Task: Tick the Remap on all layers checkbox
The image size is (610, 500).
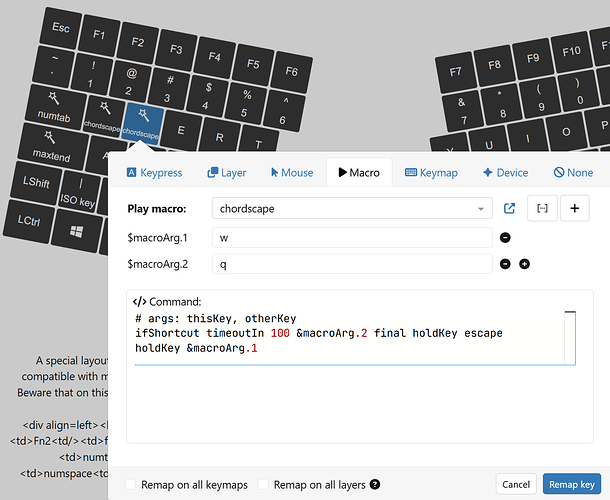Action: click(x=264, y=485)
